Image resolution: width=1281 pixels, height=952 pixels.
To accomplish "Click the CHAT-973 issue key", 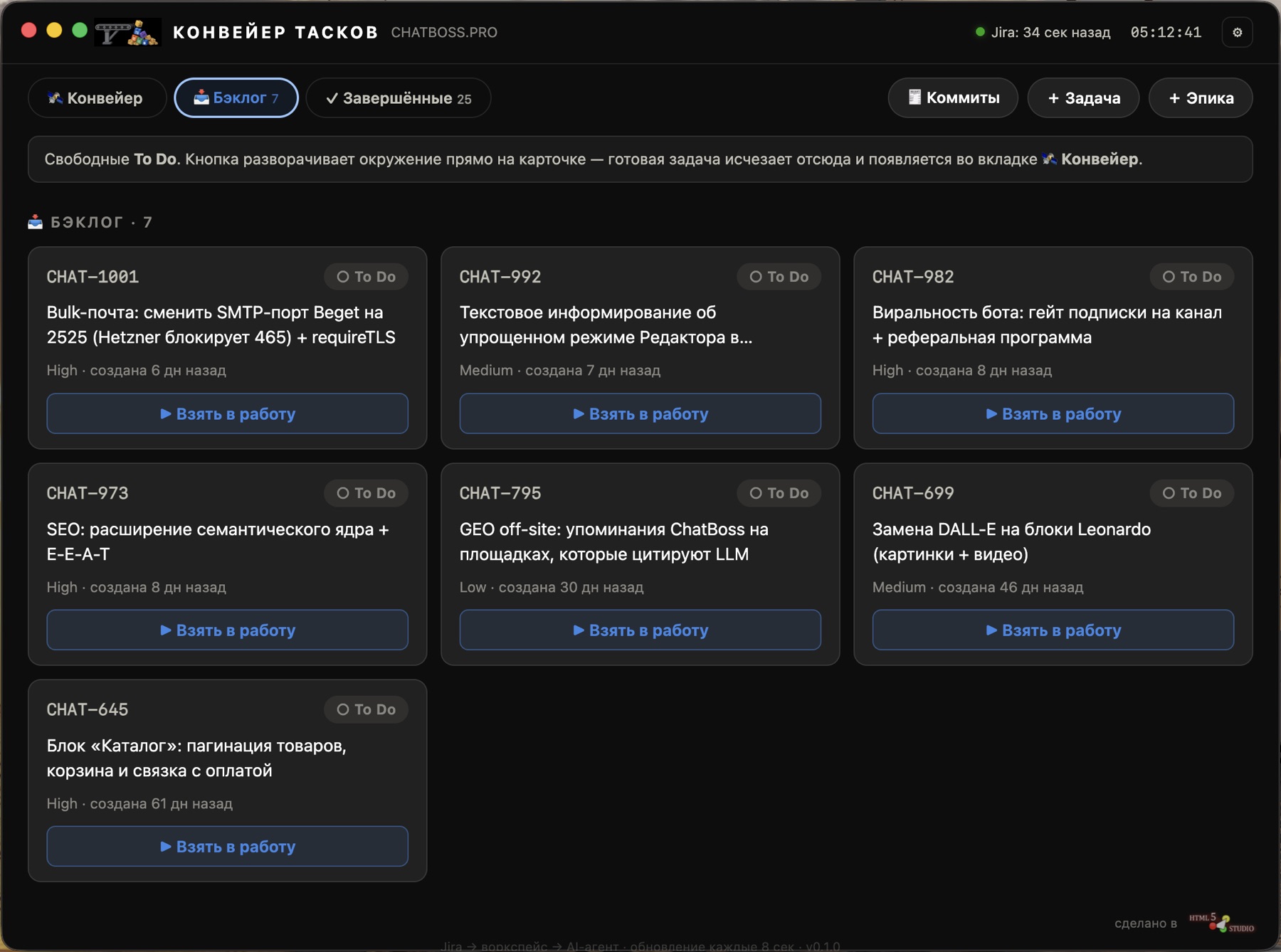I will click(88, 493).
